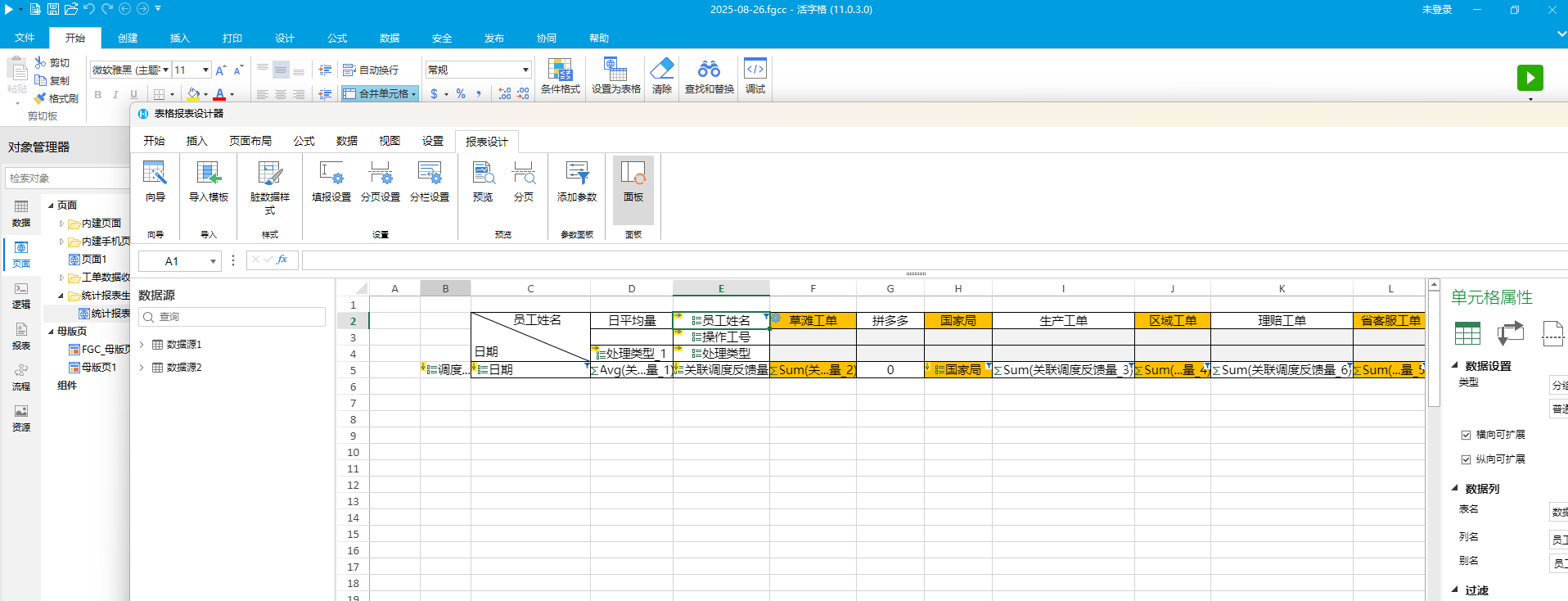Open the 文件 menu
Screen dimensions: 1568x601
coord(25,38)
